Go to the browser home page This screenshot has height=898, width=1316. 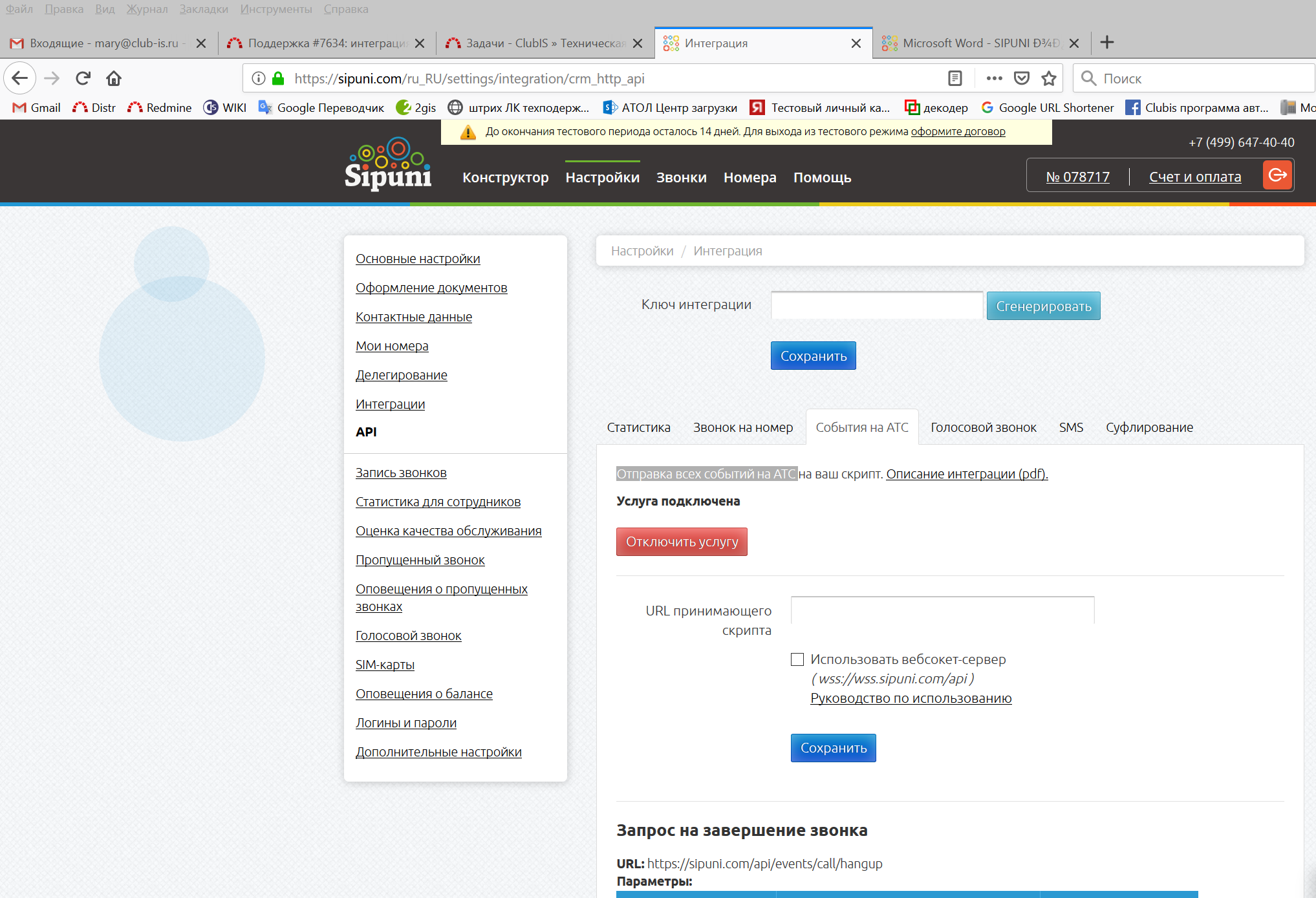pos(114,78)
